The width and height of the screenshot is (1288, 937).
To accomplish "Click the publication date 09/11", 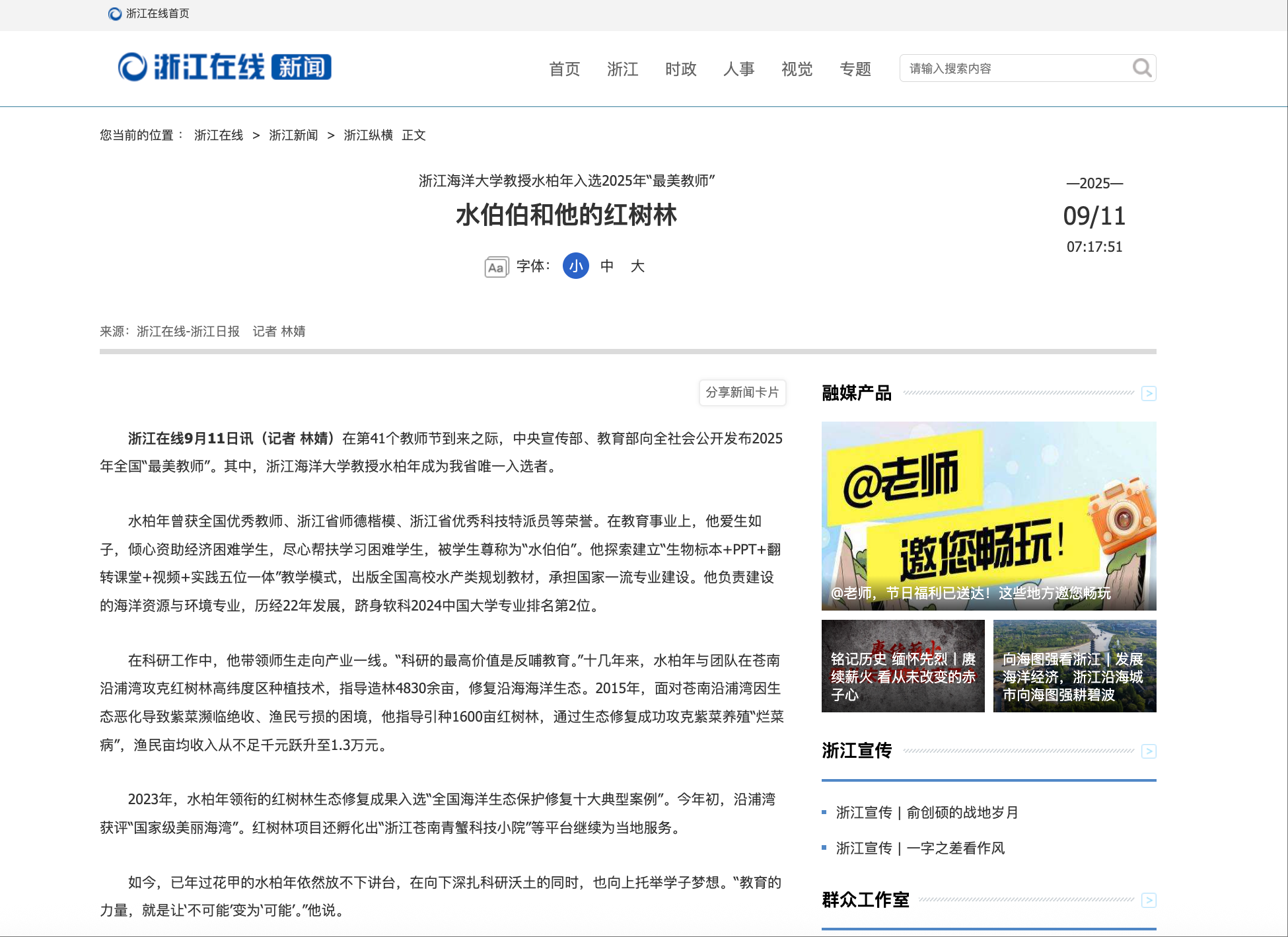I will [1094, 216].
